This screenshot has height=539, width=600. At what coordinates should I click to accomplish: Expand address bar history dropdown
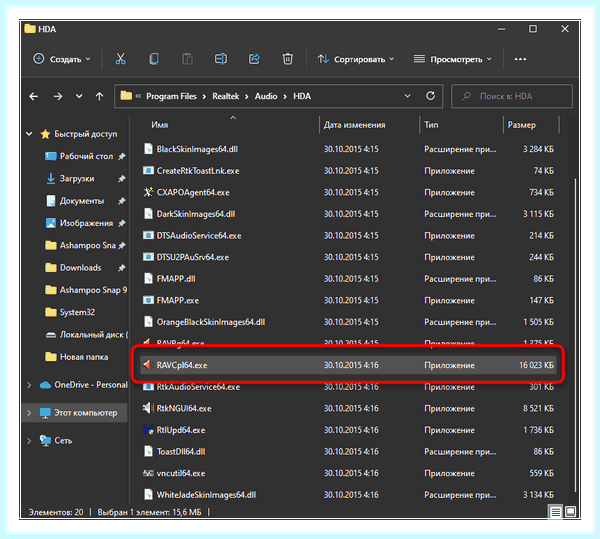[408, 96]
